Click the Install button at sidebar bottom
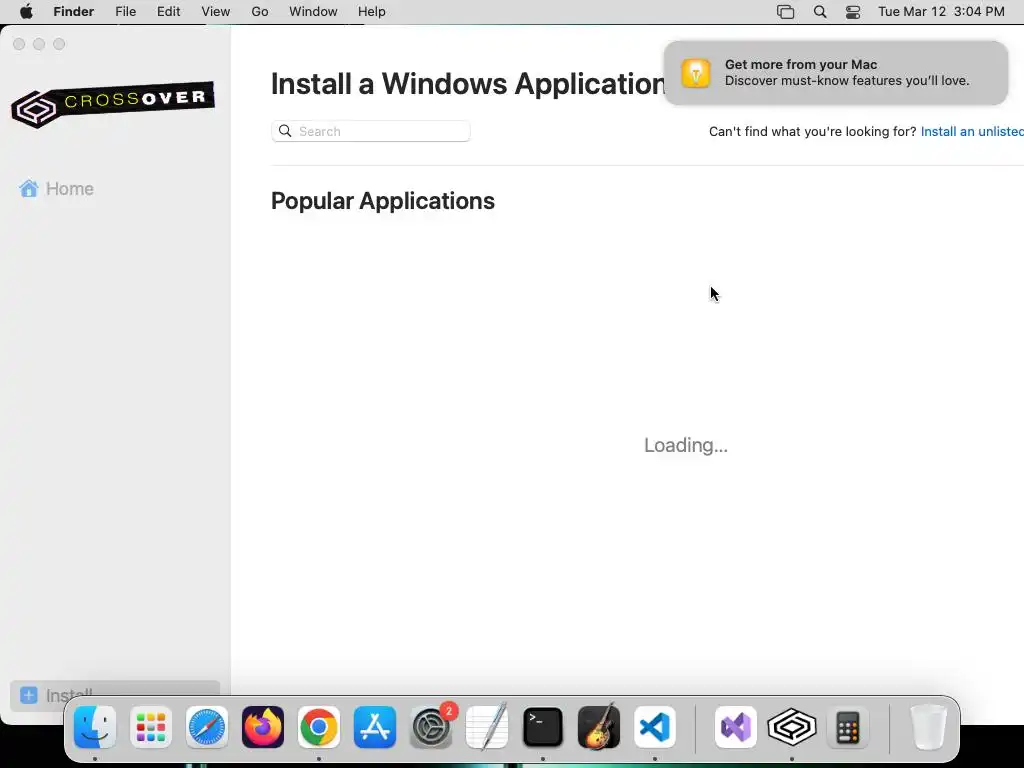1024x768 pixels. tap(115, 696)
